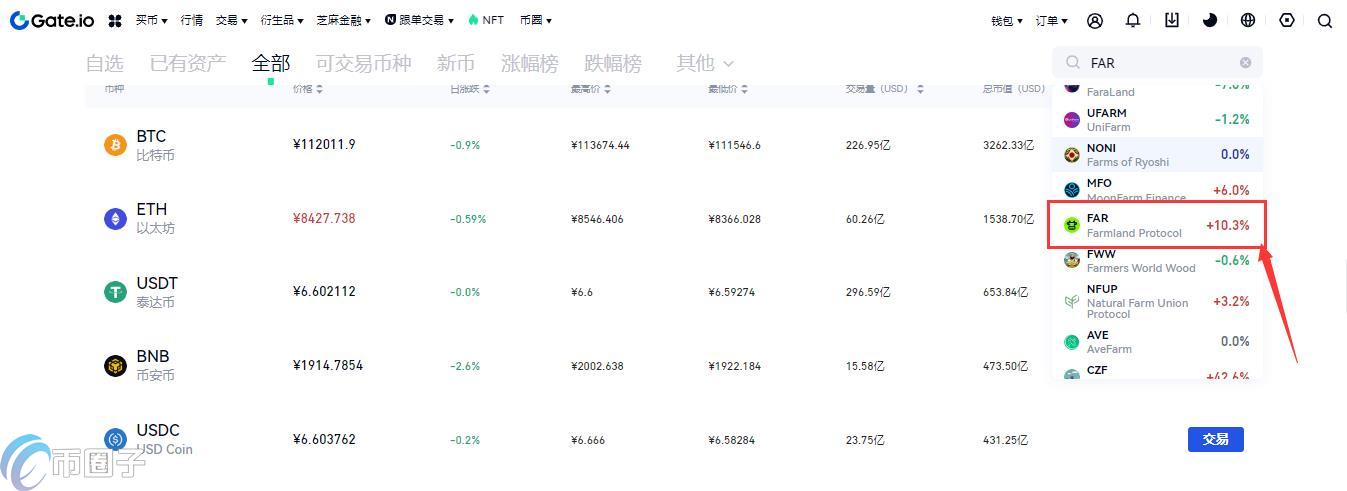Click the download app icon
The height and width of the screenshot is (491, 1347).
tap(1172, 20)
